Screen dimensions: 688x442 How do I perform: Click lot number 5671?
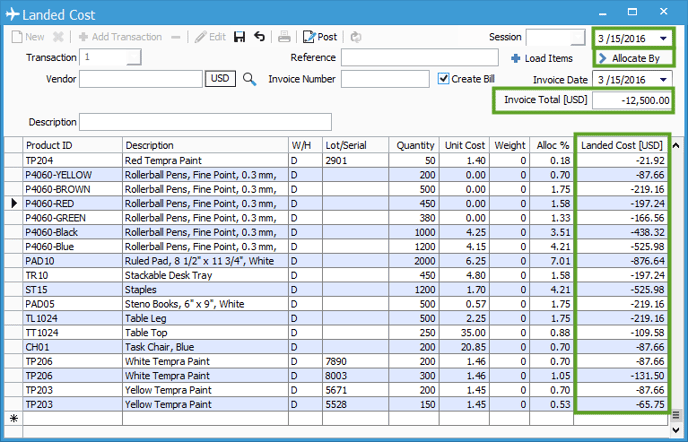coord(355,390)
